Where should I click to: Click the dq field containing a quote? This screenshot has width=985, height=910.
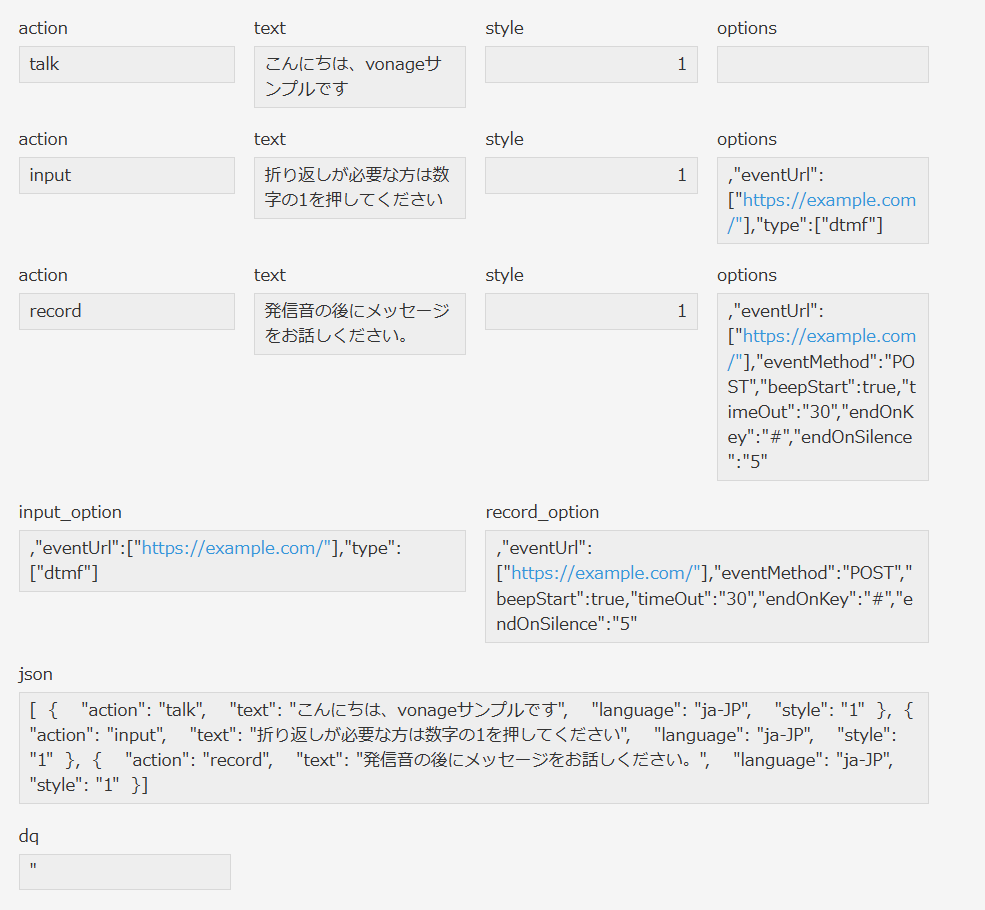(x=124, y=871)
